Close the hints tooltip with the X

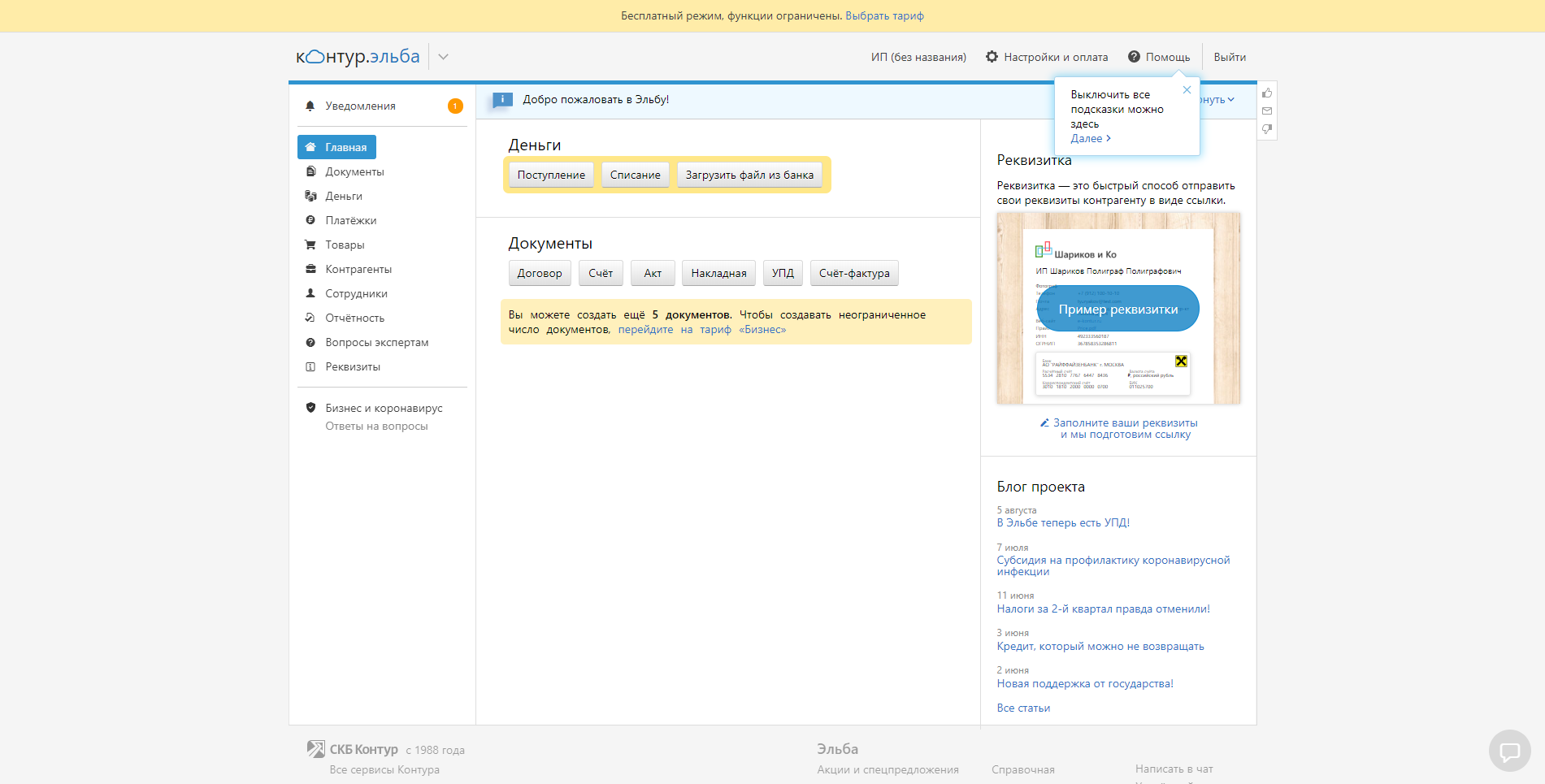1187,90
